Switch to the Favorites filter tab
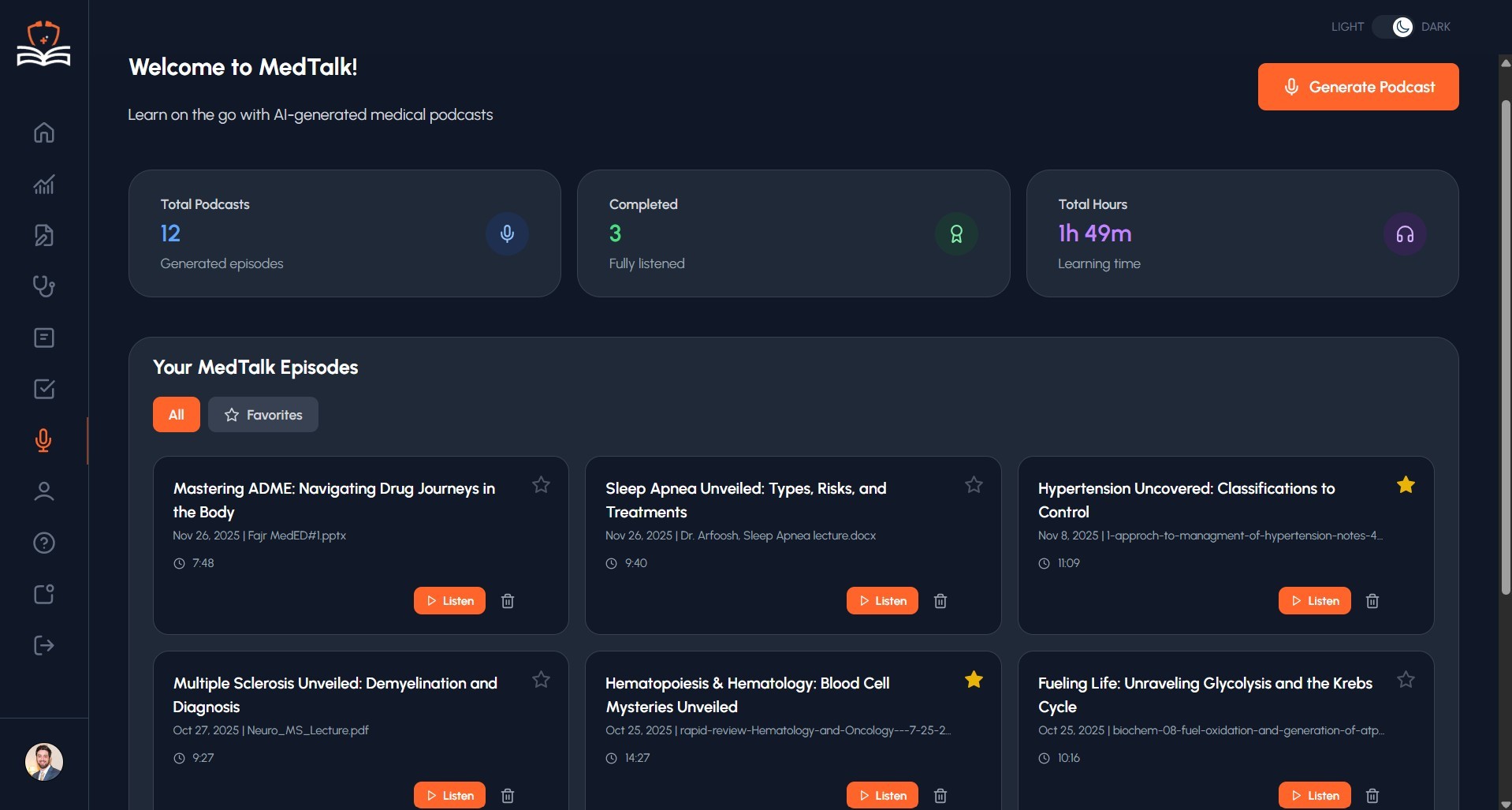 [x=263, y=415]
